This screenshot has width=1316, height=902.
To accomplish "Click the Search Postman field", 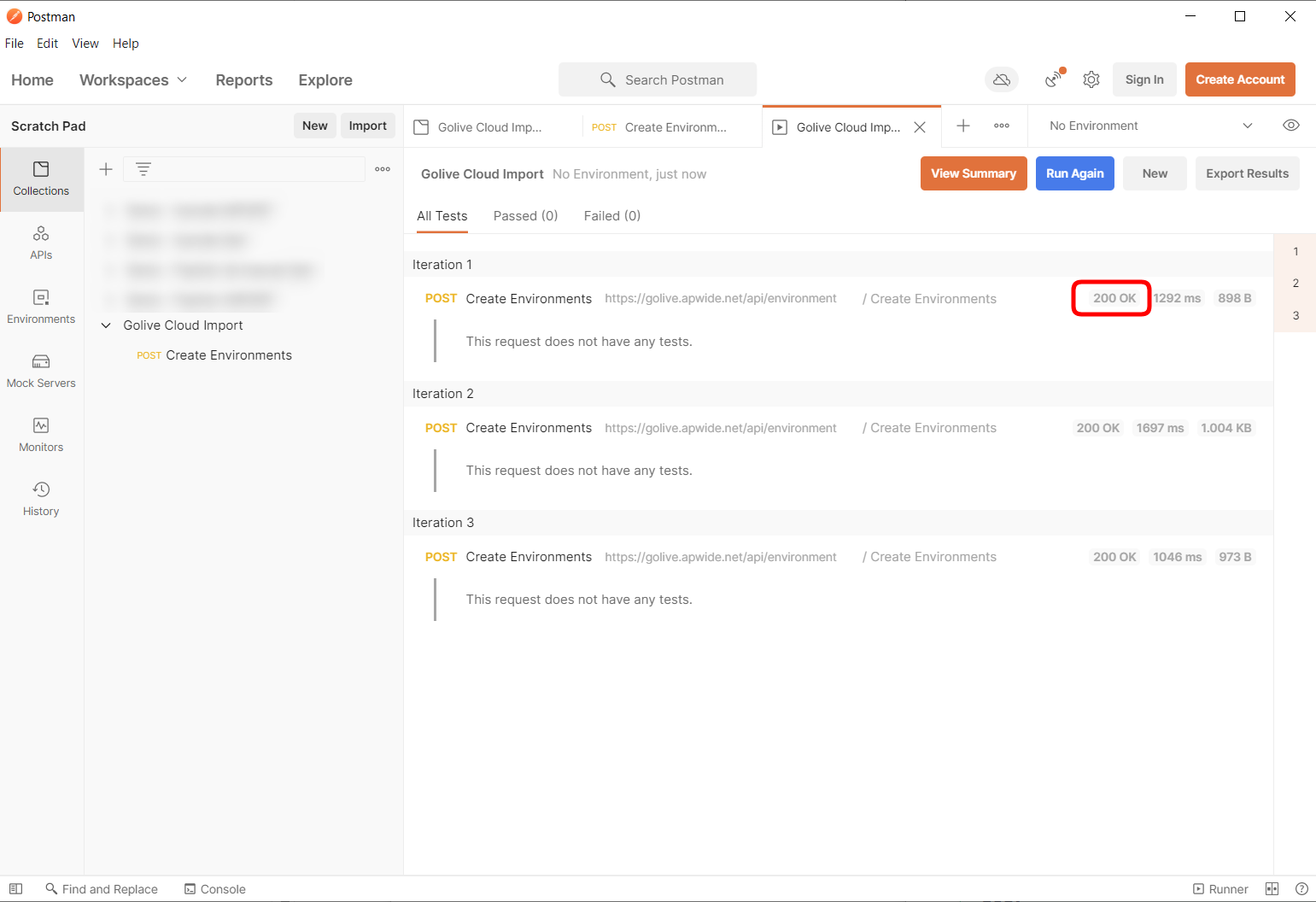I will click(x=658, y=79).
